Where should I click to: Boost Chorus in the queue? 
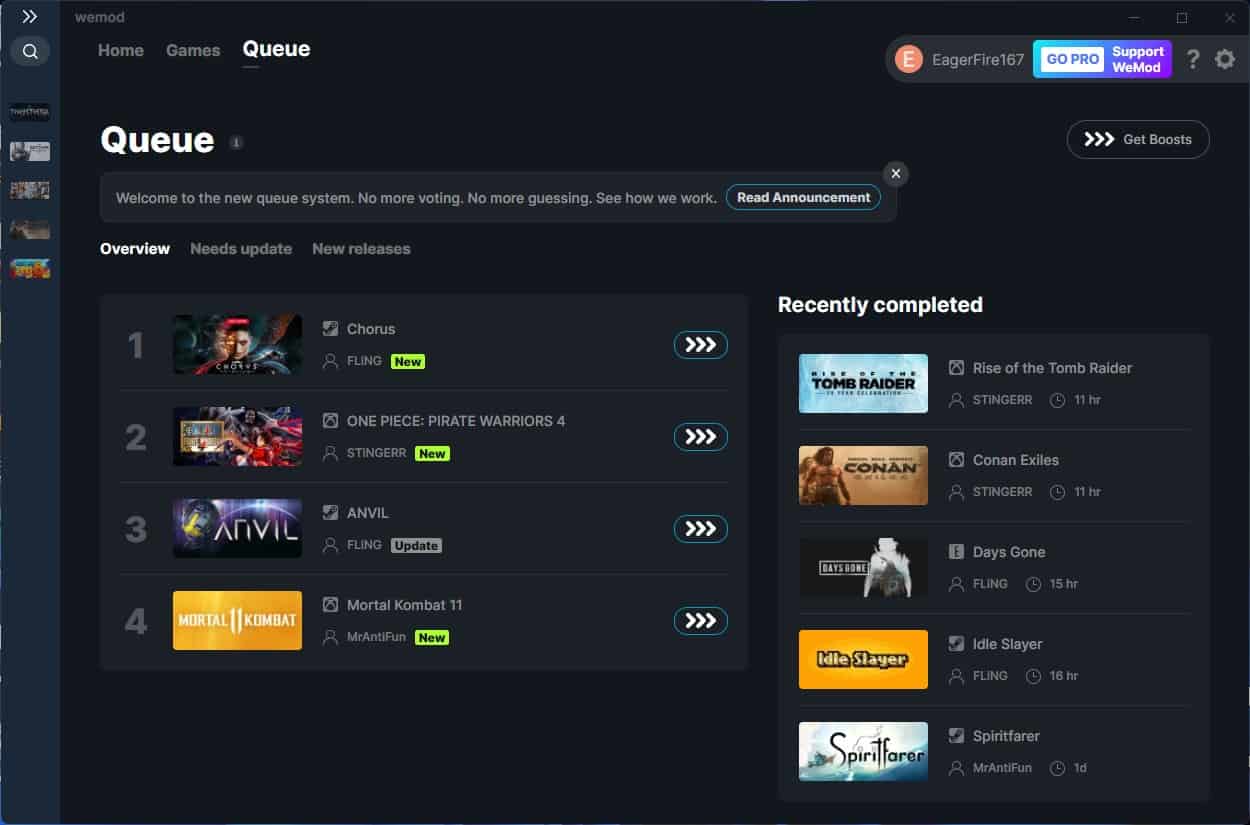[701, 345]
